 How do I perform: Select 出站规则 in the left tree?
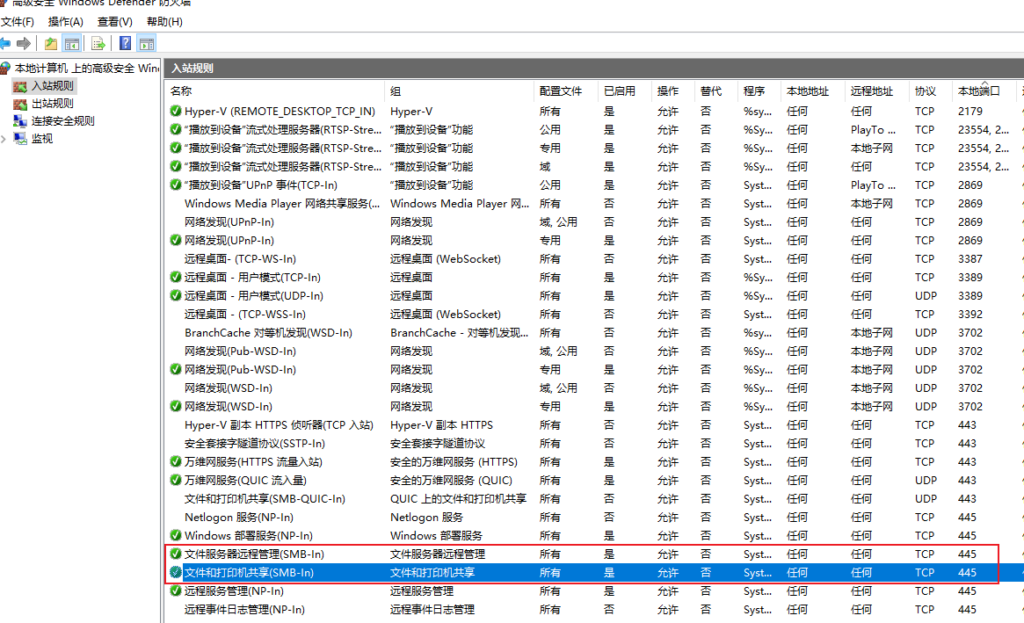click(x=52, y=103)
